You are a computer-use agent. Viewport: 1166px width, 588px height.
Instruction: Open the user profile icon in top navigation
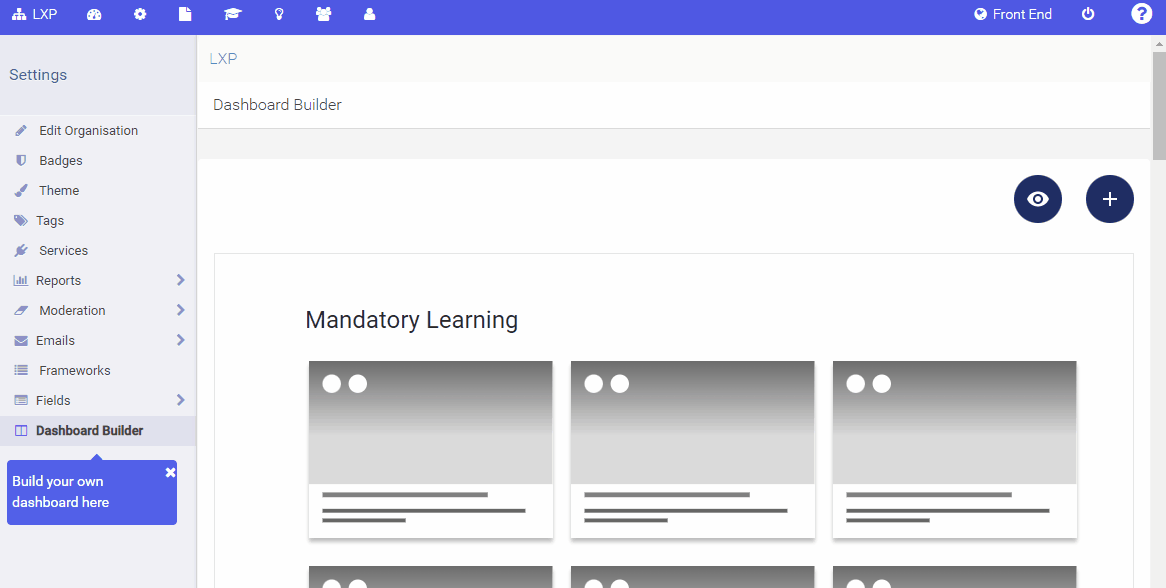369,14
